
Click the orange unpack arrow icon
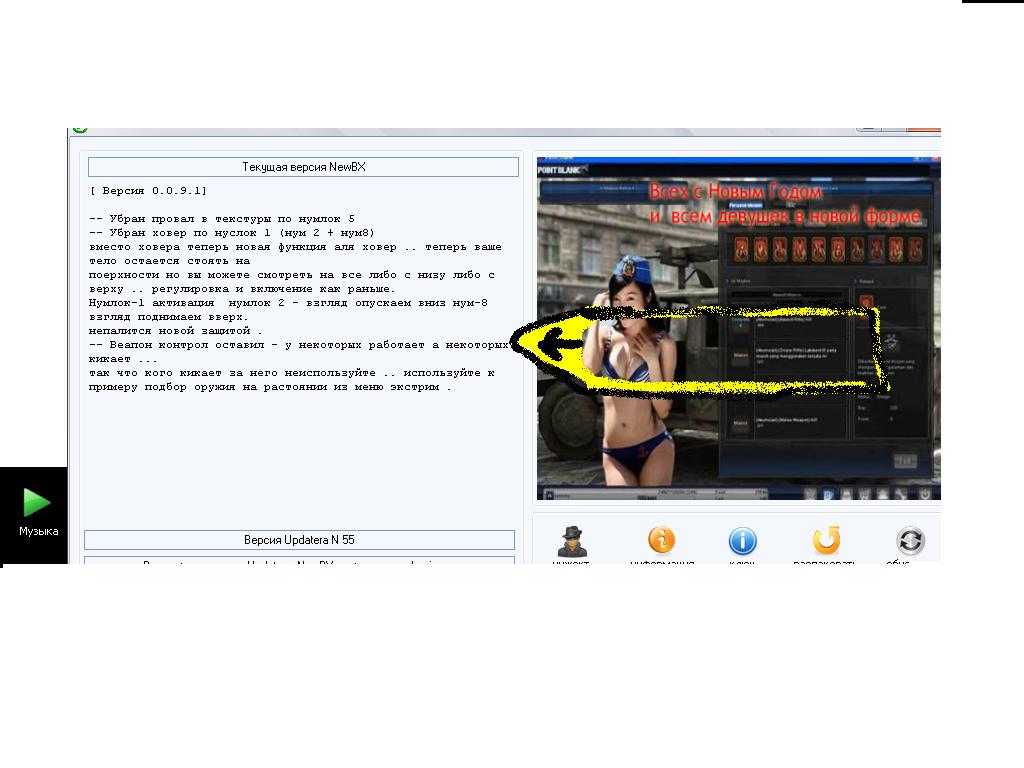point(826,541)
